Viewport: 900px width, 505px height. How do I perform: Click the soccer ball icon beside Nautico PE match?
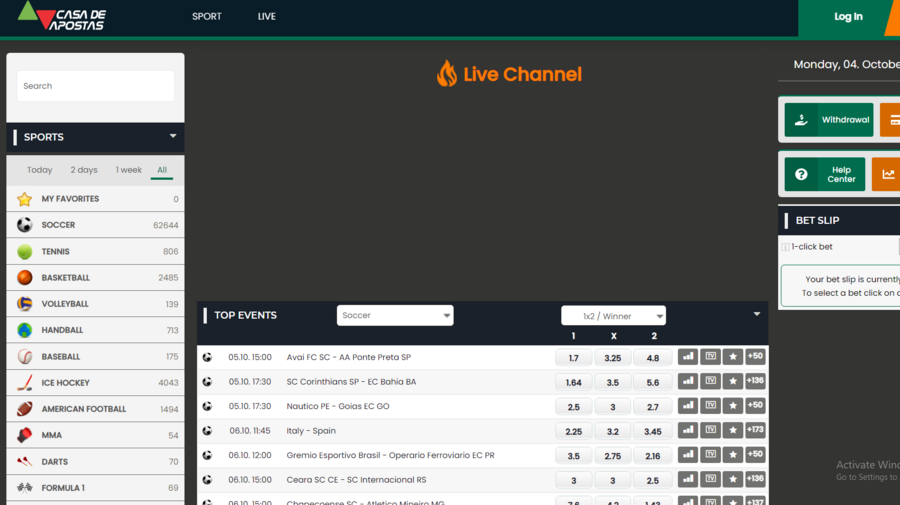pos(207,407)
